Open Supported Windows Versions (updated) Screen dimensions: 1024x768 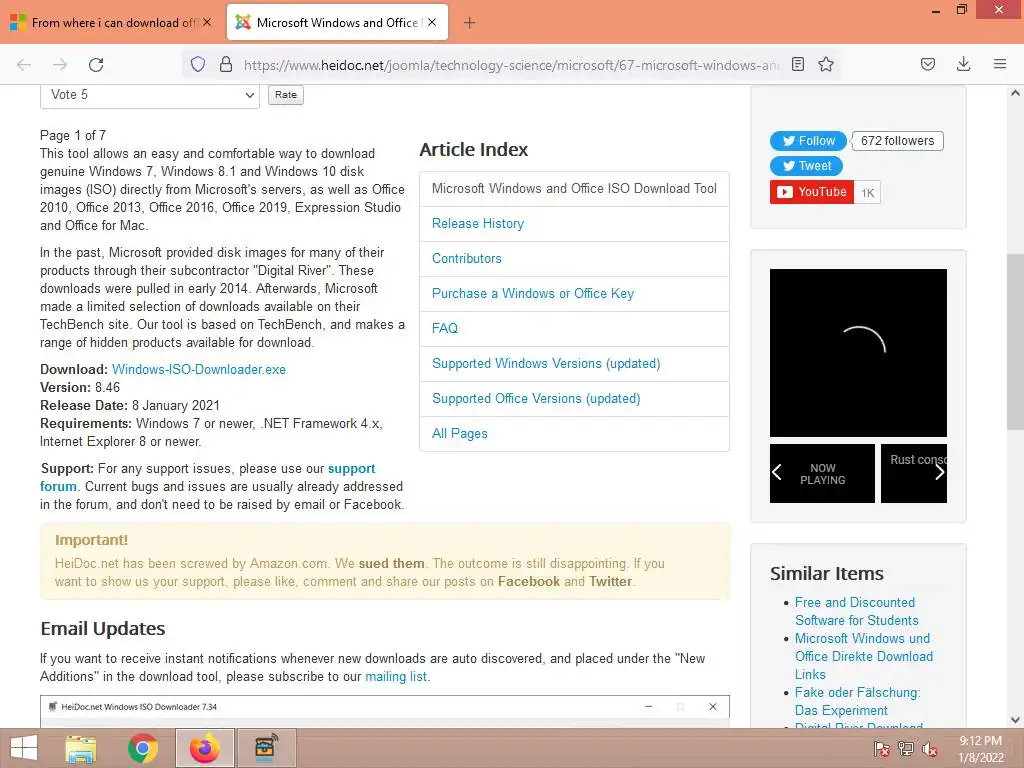545,364
